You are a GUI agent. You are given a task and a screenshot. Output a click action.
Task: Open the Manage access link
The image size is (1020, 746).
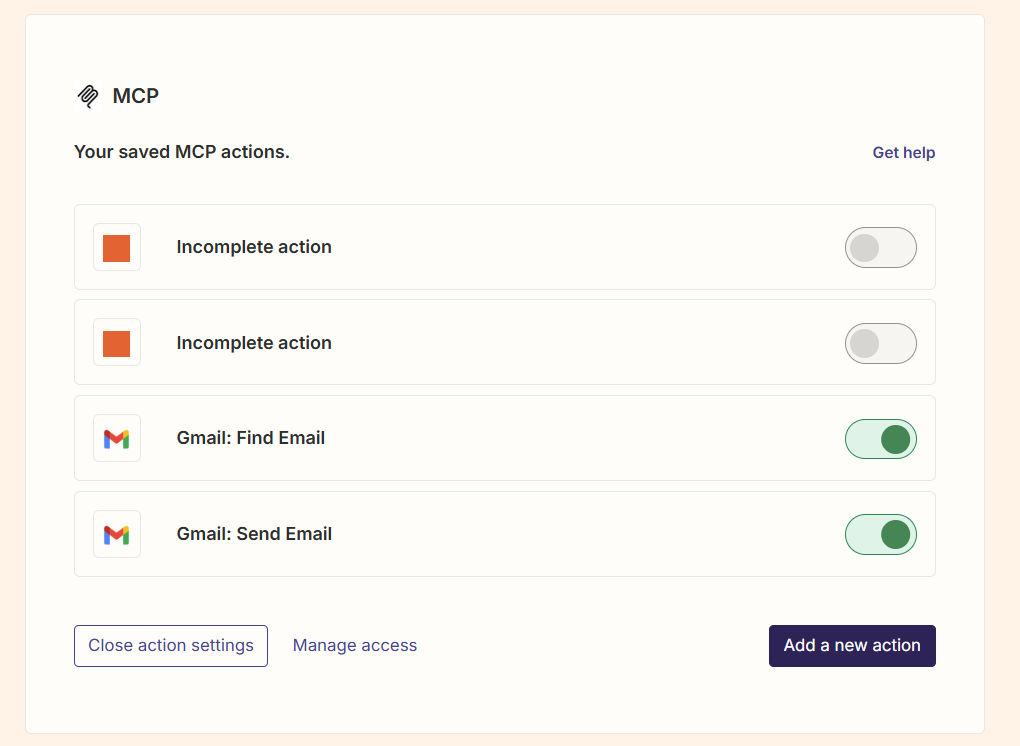[x=355, y=645]
